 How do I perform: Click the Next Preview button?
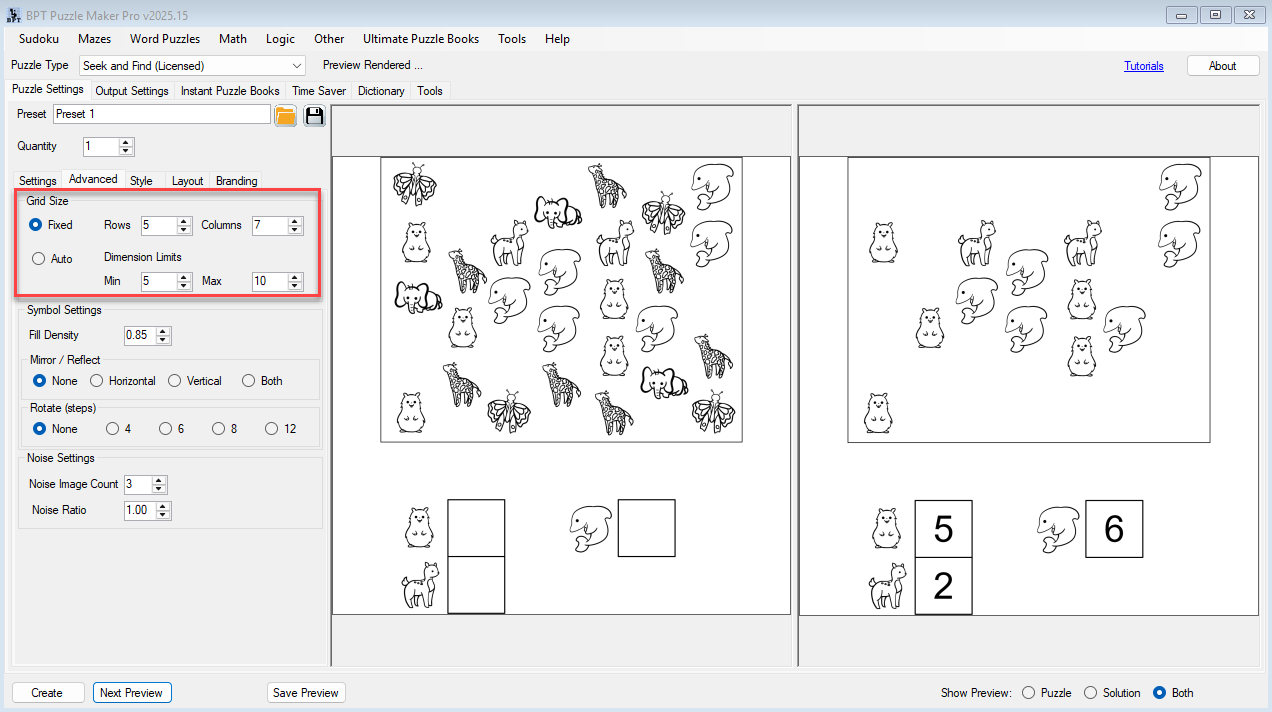click(131, 693)
